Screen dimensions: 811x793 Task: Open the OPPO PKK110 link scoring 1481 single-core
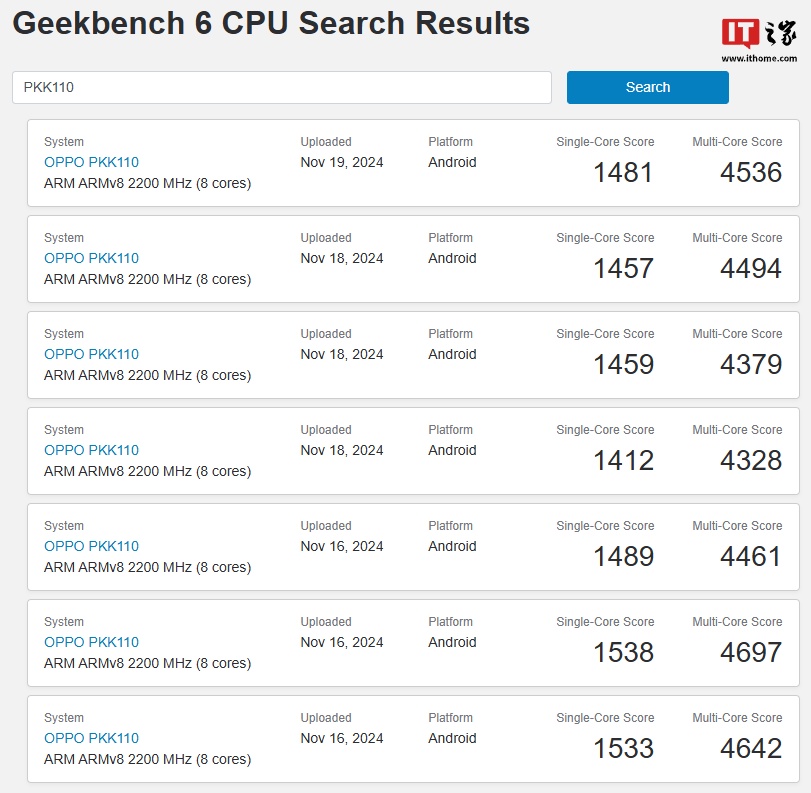[x=91, y=162]
